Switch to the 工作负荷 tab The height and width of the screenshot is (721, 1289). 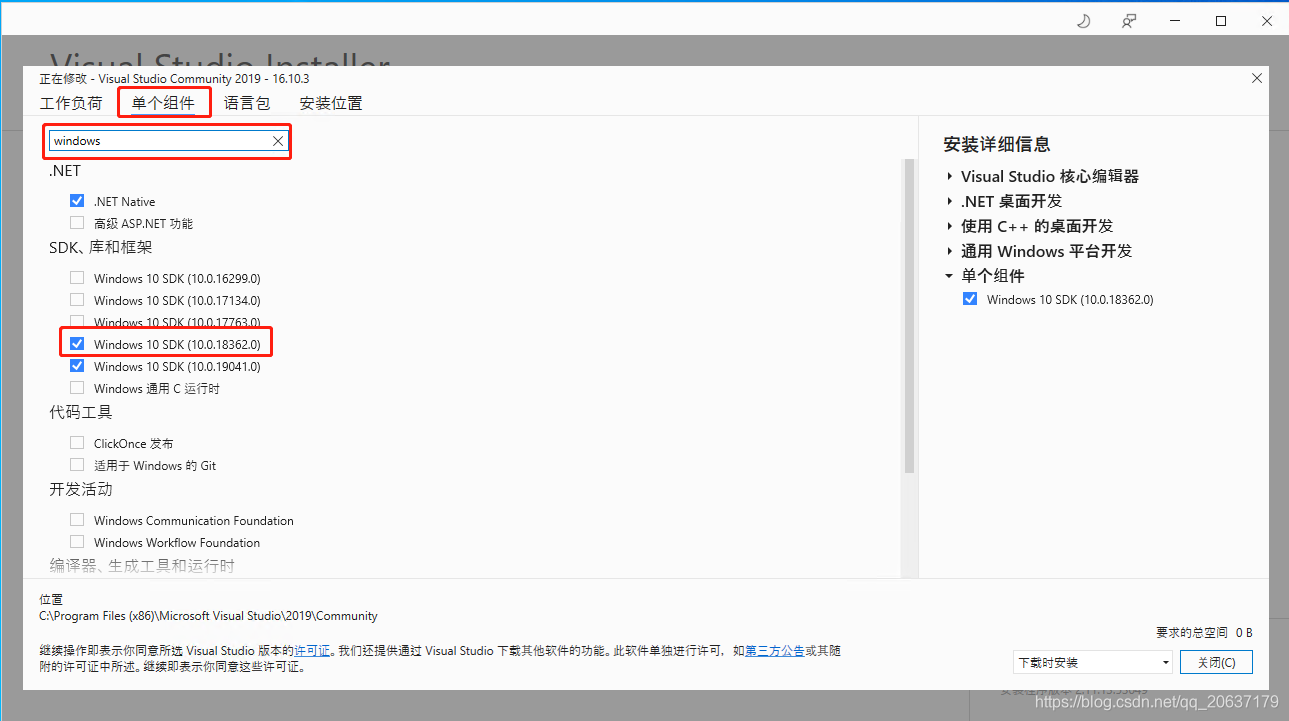71,103
